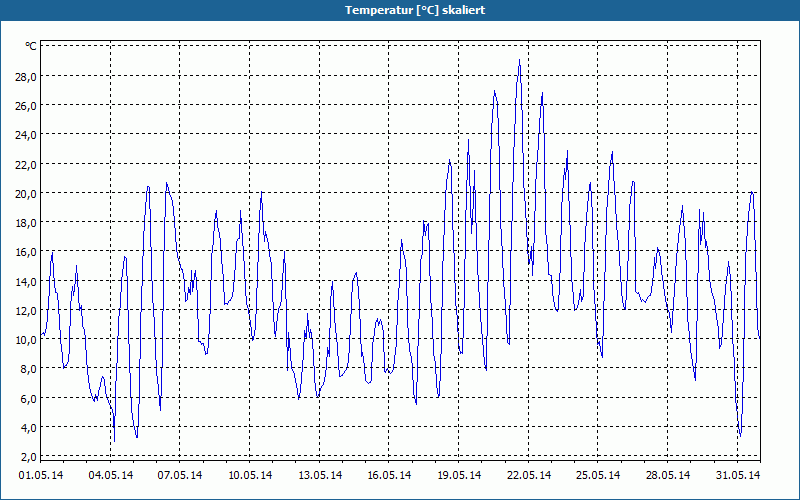Click the 16,0 y-axis label
Image resolution: width=800 pixels, height=500 pixels.
(26, 252)
